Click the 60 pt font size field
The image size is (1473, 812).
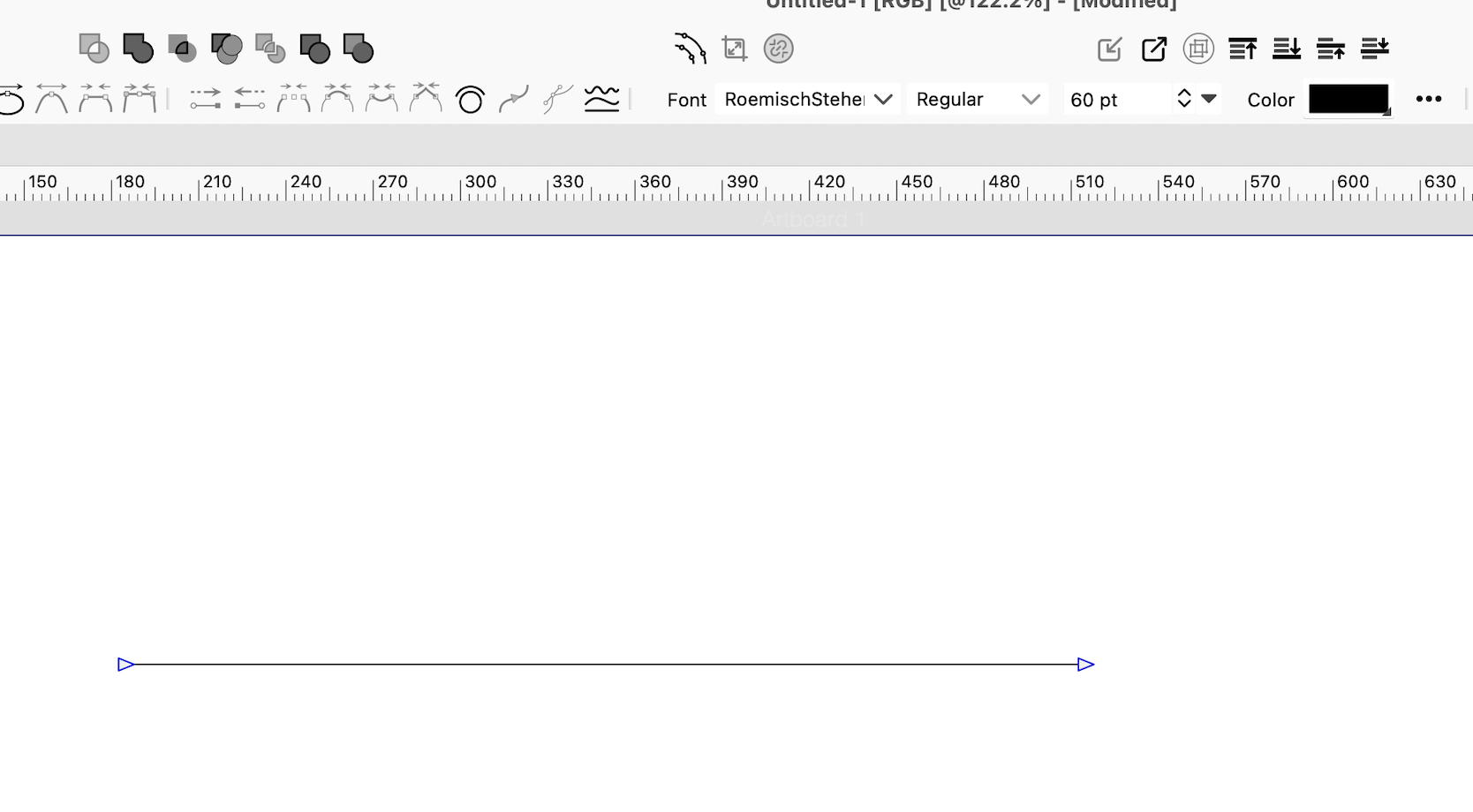tap(1116, 100)
